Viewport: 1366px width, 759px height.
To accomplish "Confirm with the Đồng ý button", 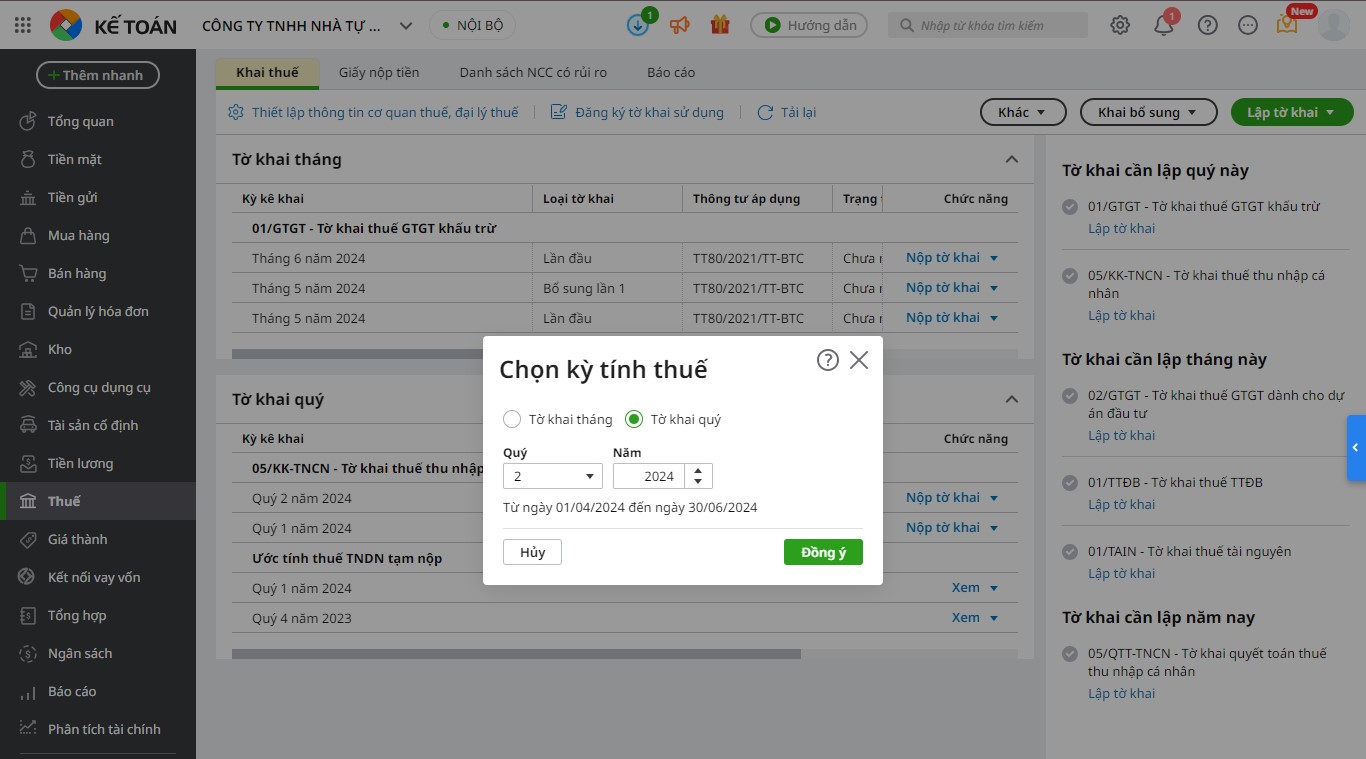I will [823, 552].
